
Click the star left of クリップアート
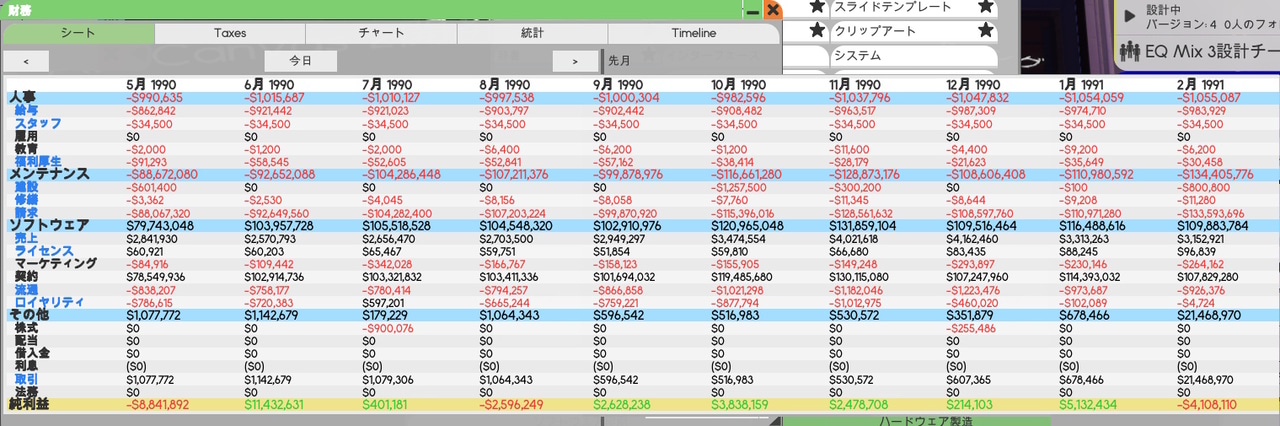click(x=817, y=31)
